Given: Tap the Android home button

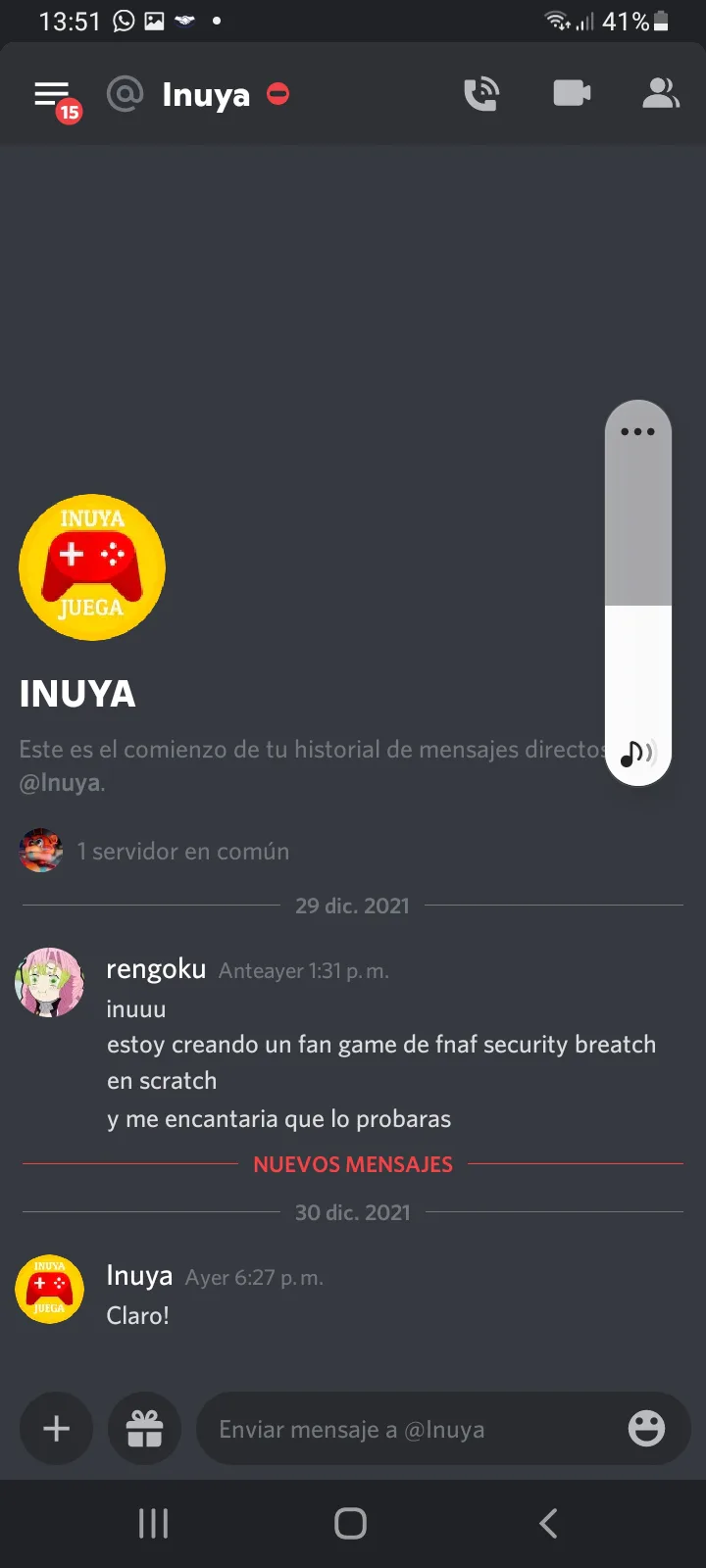Looking at the screenshot, I should (351, 1523).
